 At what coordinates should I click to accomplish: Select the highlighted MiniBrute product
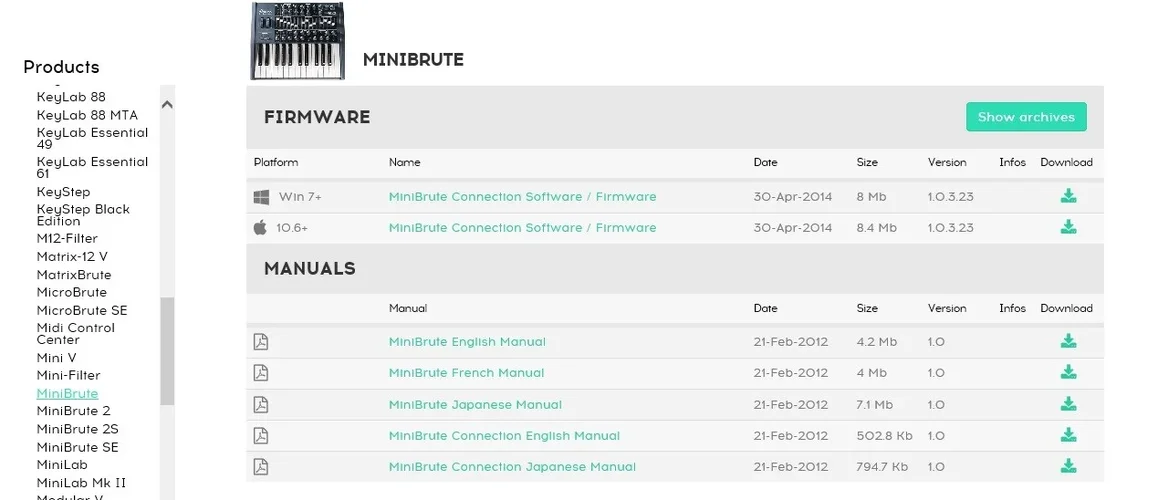(x=67, y=394)
